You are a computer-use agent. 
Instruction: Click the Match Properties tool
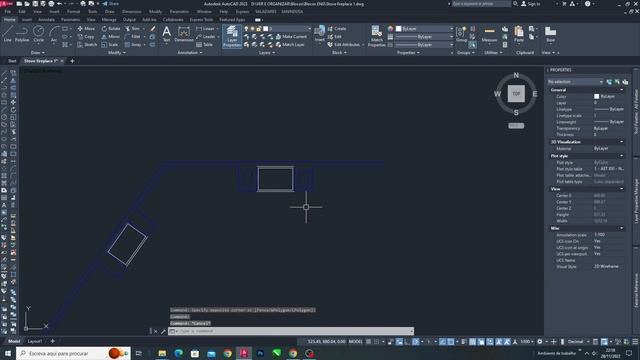[376, 36]
